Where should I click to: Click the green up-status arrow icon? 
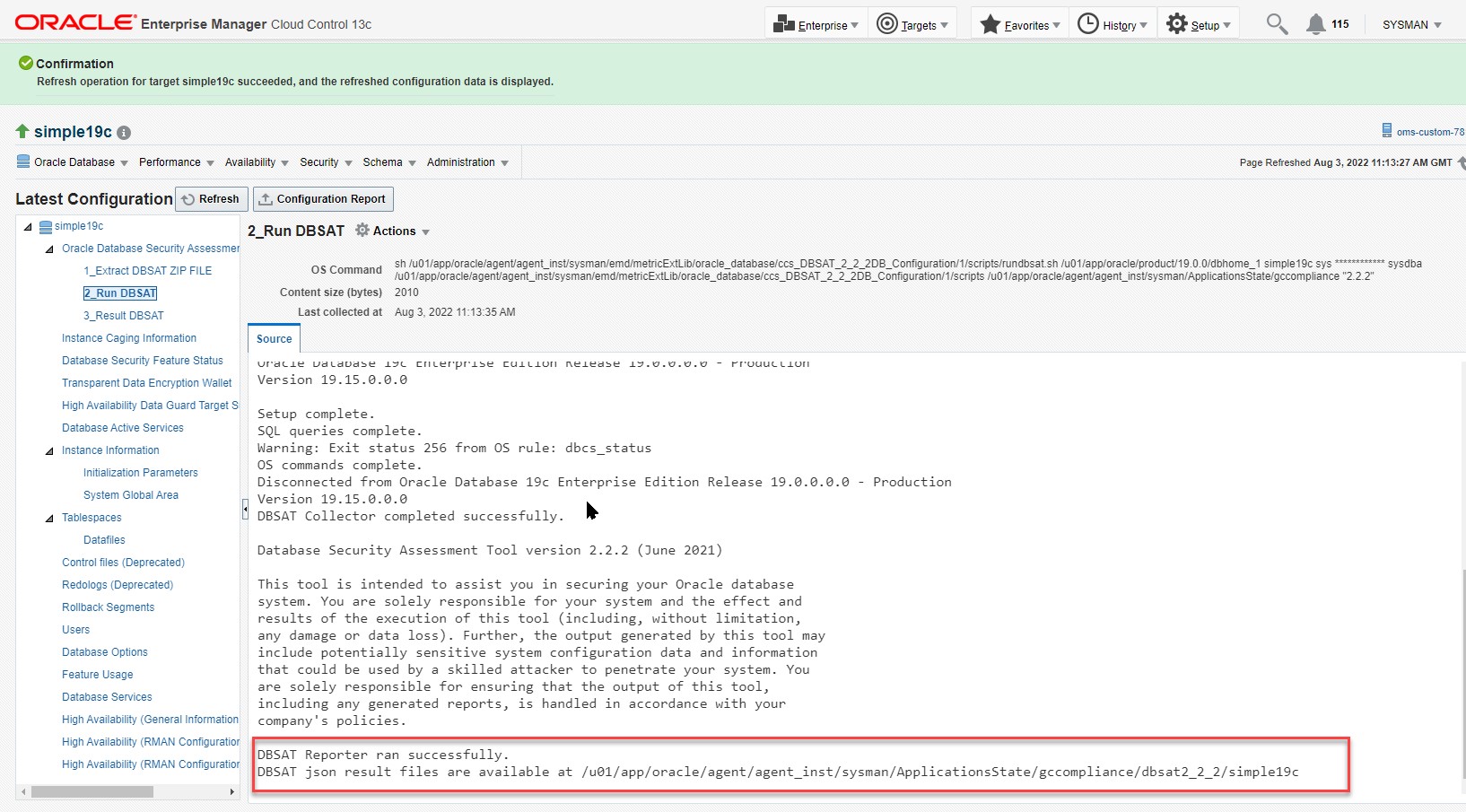click(22, 132)
